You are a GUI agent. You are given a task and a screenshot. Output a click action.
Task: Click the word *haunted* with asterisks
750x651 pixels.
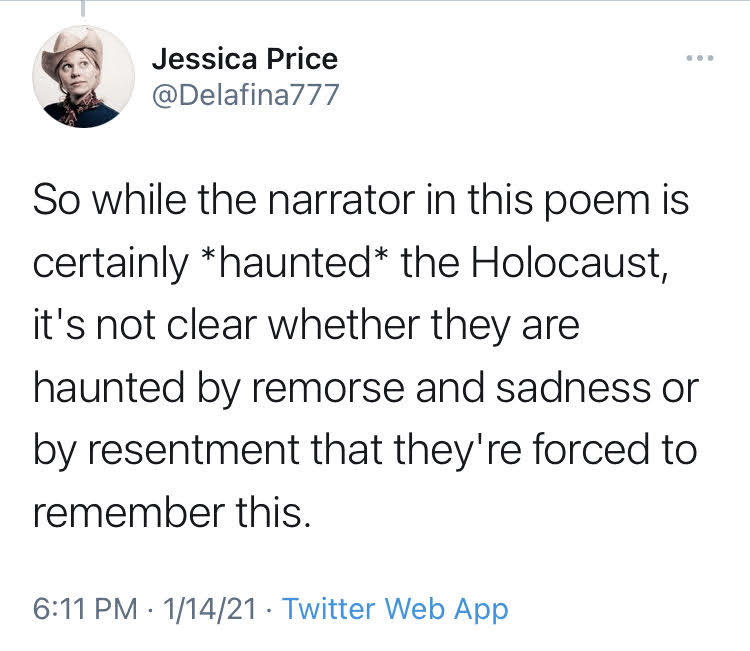[x=295, y=264]
